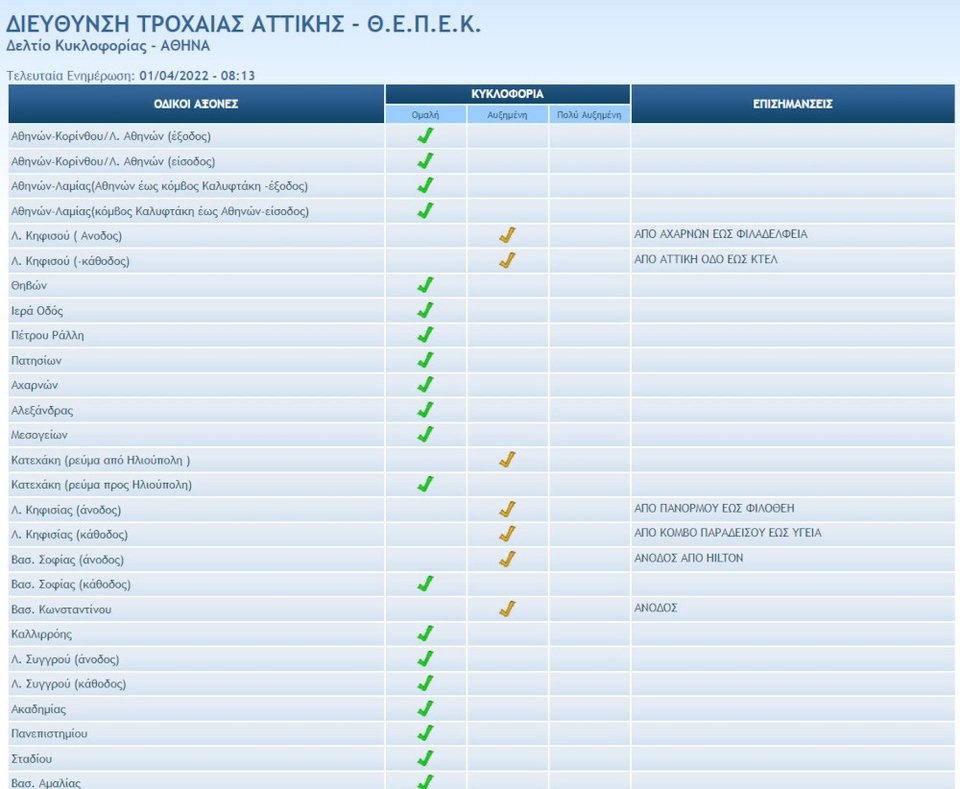Click green checkmark in Αχαρνών row
960x789 pixels.
coord(426,384)
